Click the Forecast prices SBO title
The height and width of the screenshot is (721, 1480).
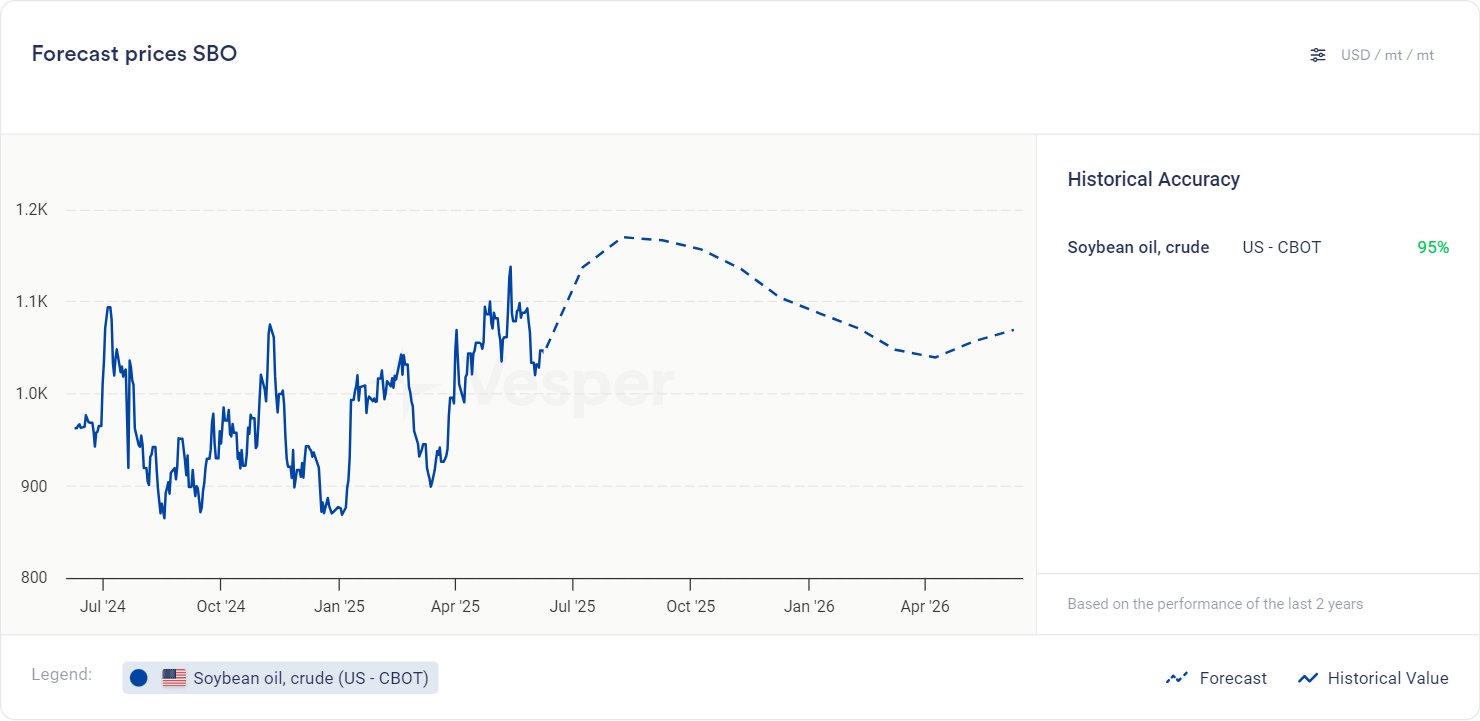point(134,54)
